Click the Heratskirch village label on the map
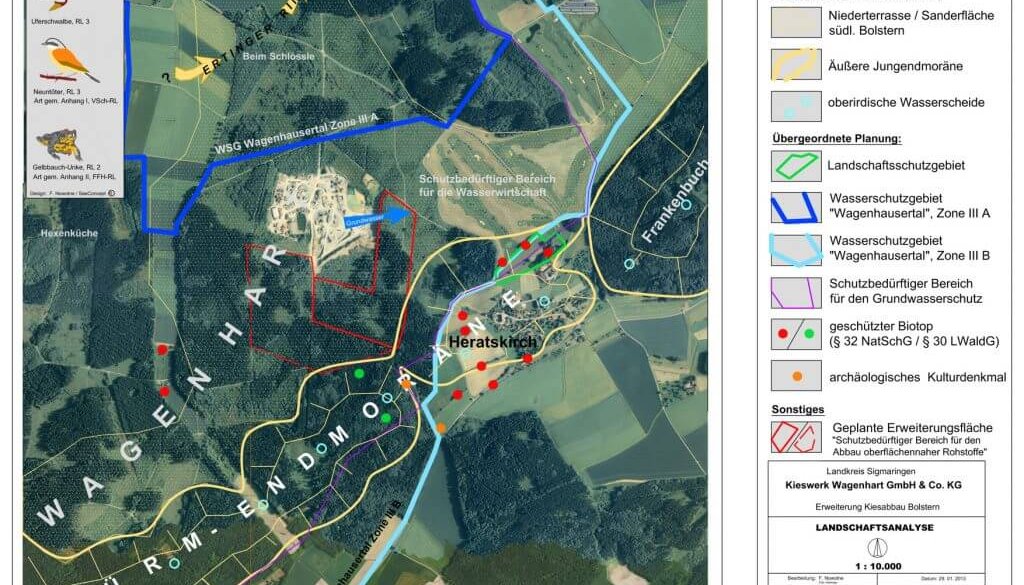1024x585 pixels. (x=493, y=342)
